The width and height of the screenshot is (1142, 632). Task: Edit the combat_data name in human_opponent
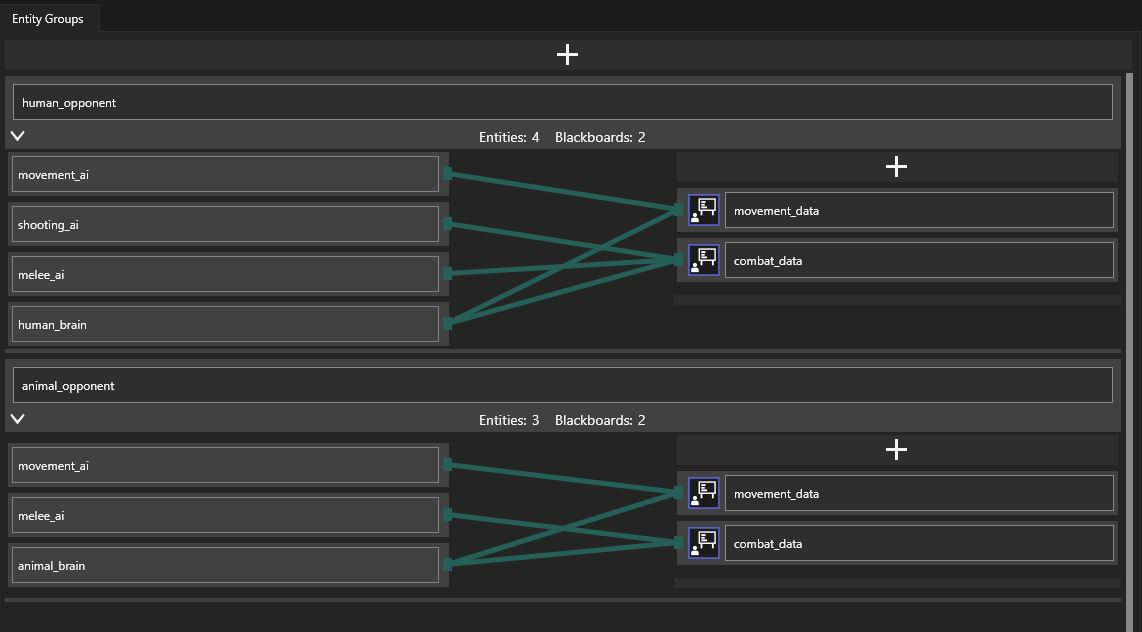point(918,260)
